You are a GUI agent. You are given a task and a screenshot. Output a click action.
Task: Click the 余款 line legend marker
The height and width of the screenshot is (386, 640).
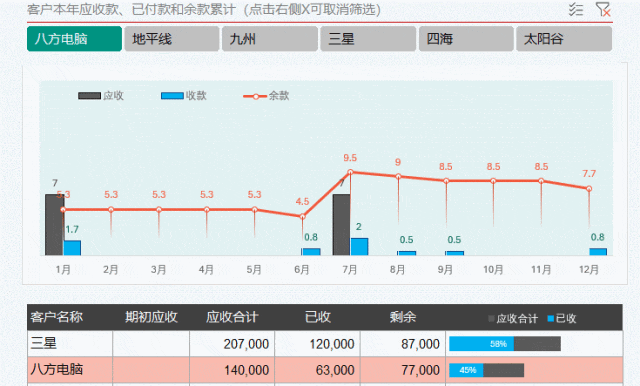[255, 96]
